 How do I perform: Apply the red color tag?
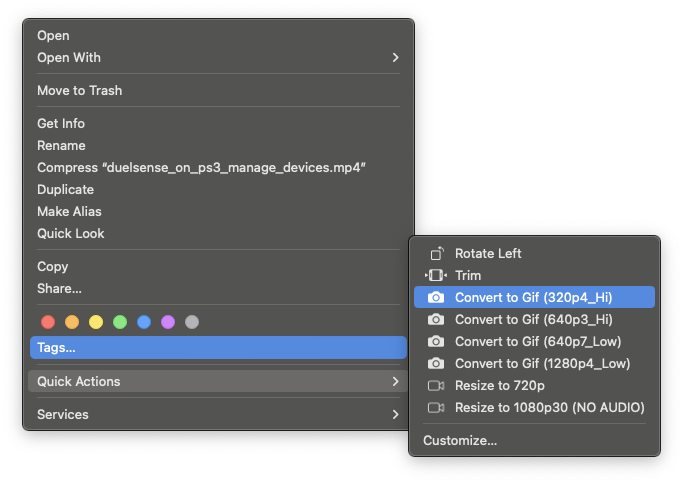point(47,322)
